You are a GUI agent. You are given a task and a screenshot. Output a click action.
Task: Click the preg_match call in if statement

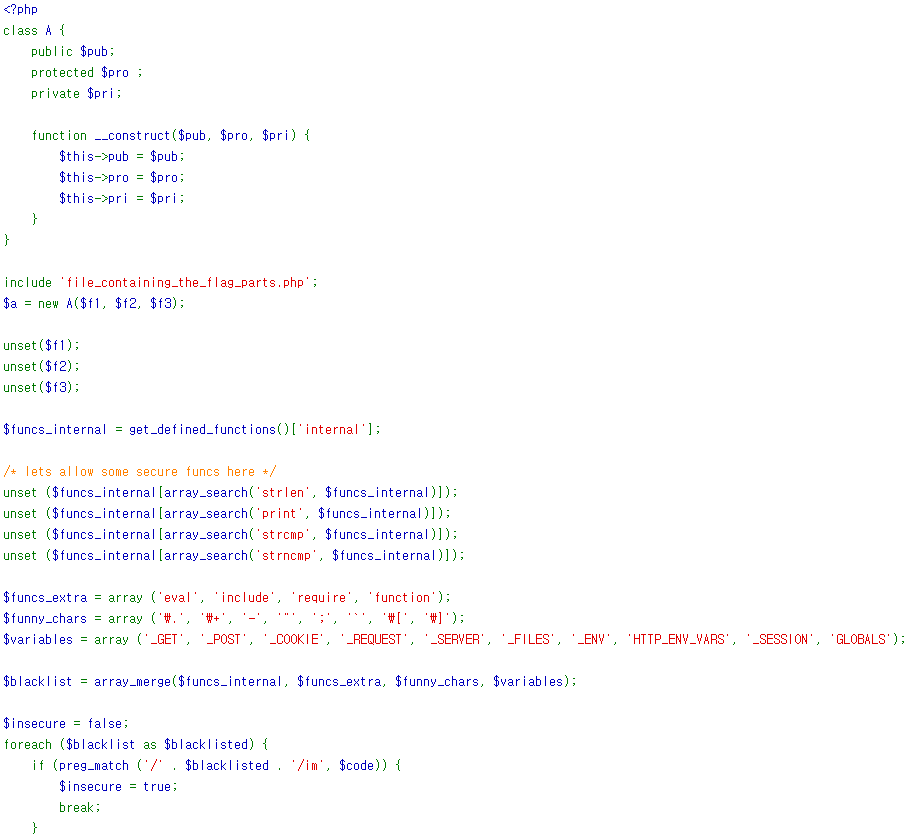pyautogui.click(x=220, y=766)
